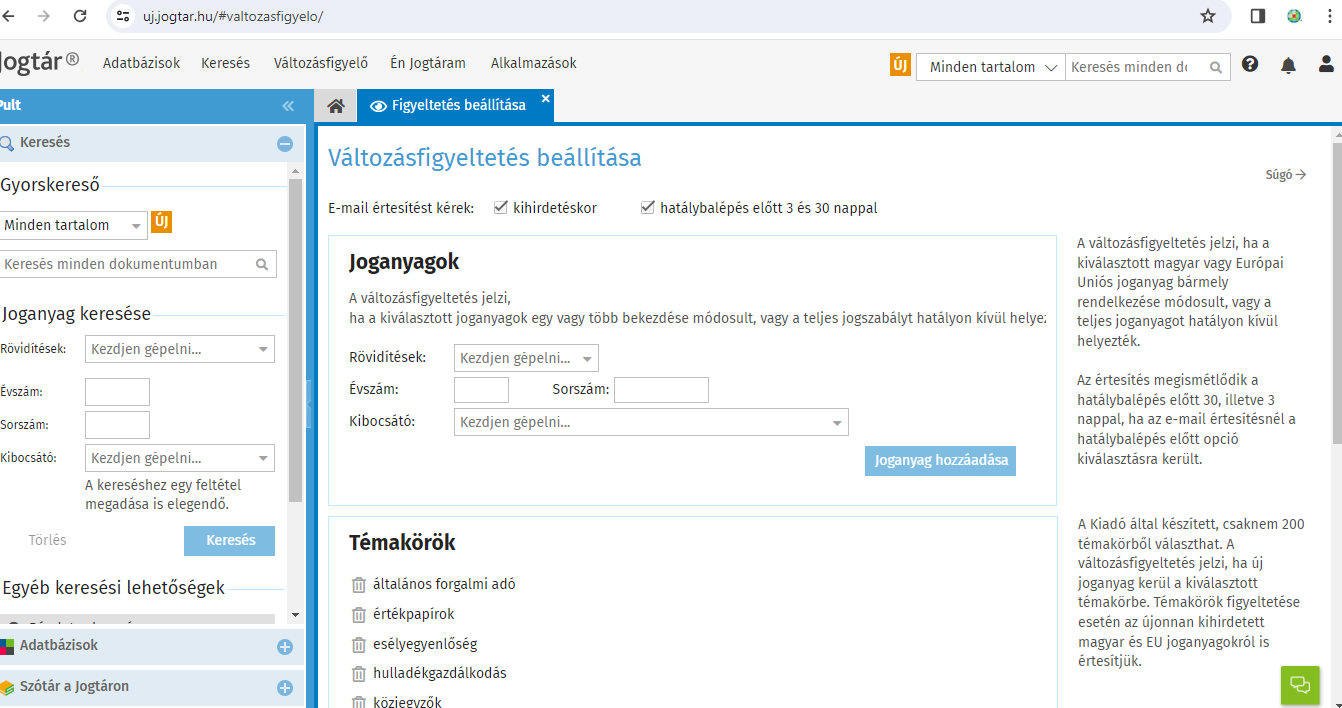Open the notifications bell icon
Viewport: 1342px width, 708px height.
point(1288,66)
